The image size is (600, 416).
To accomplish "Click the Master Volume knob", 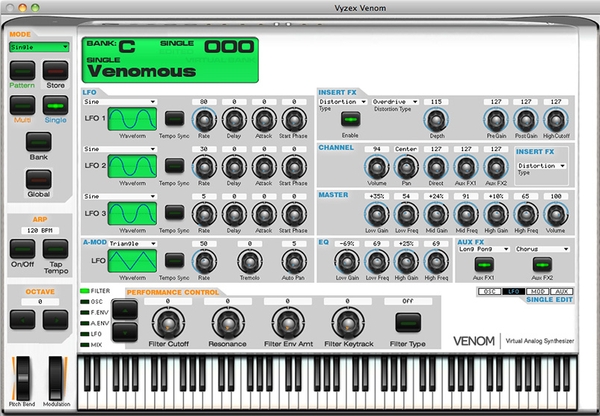I will coord(556,214).
